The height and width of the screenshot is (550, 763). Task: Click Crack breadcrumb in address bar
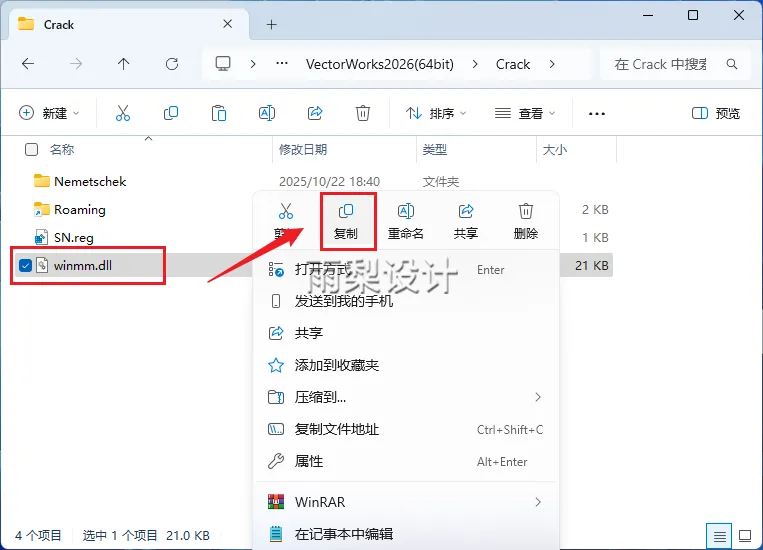pyautogui.click(x=512, y=64)
